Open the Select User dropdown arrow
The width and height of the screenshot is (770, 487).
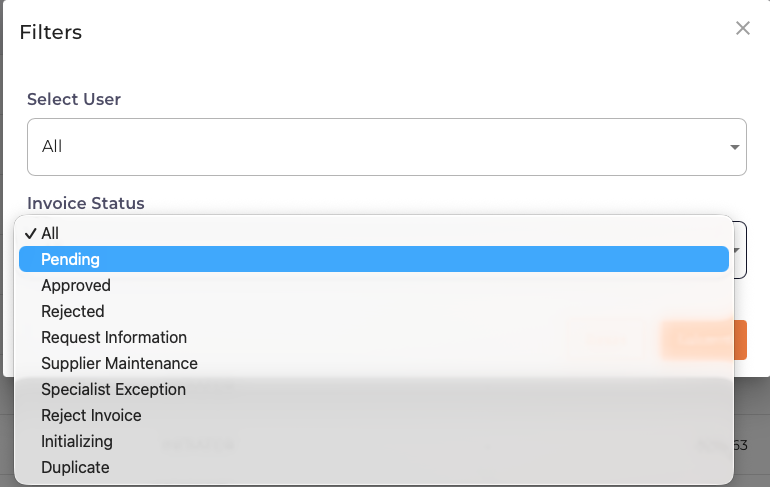736,147
